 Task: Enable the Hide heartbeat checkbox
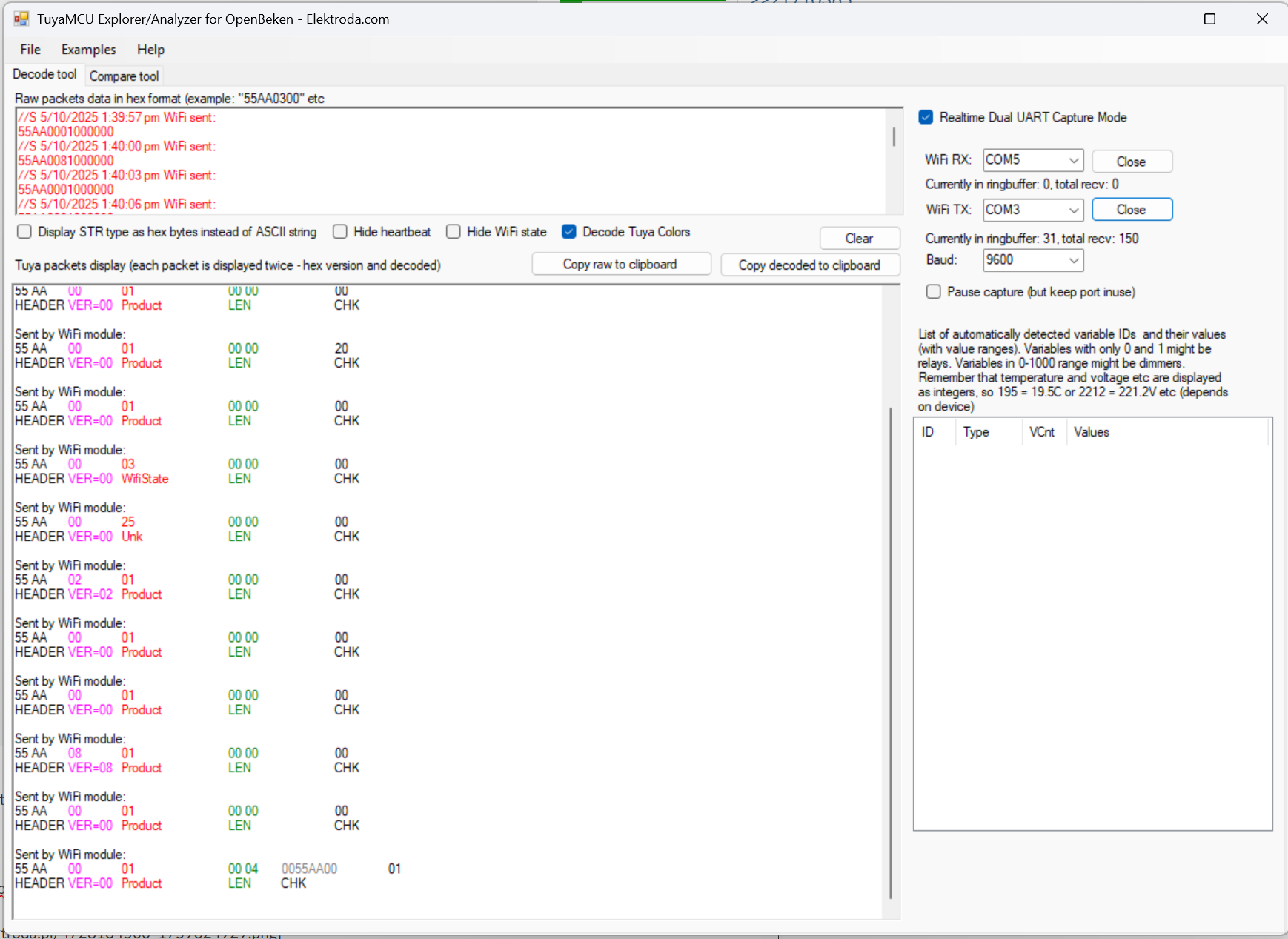point(340,232)
